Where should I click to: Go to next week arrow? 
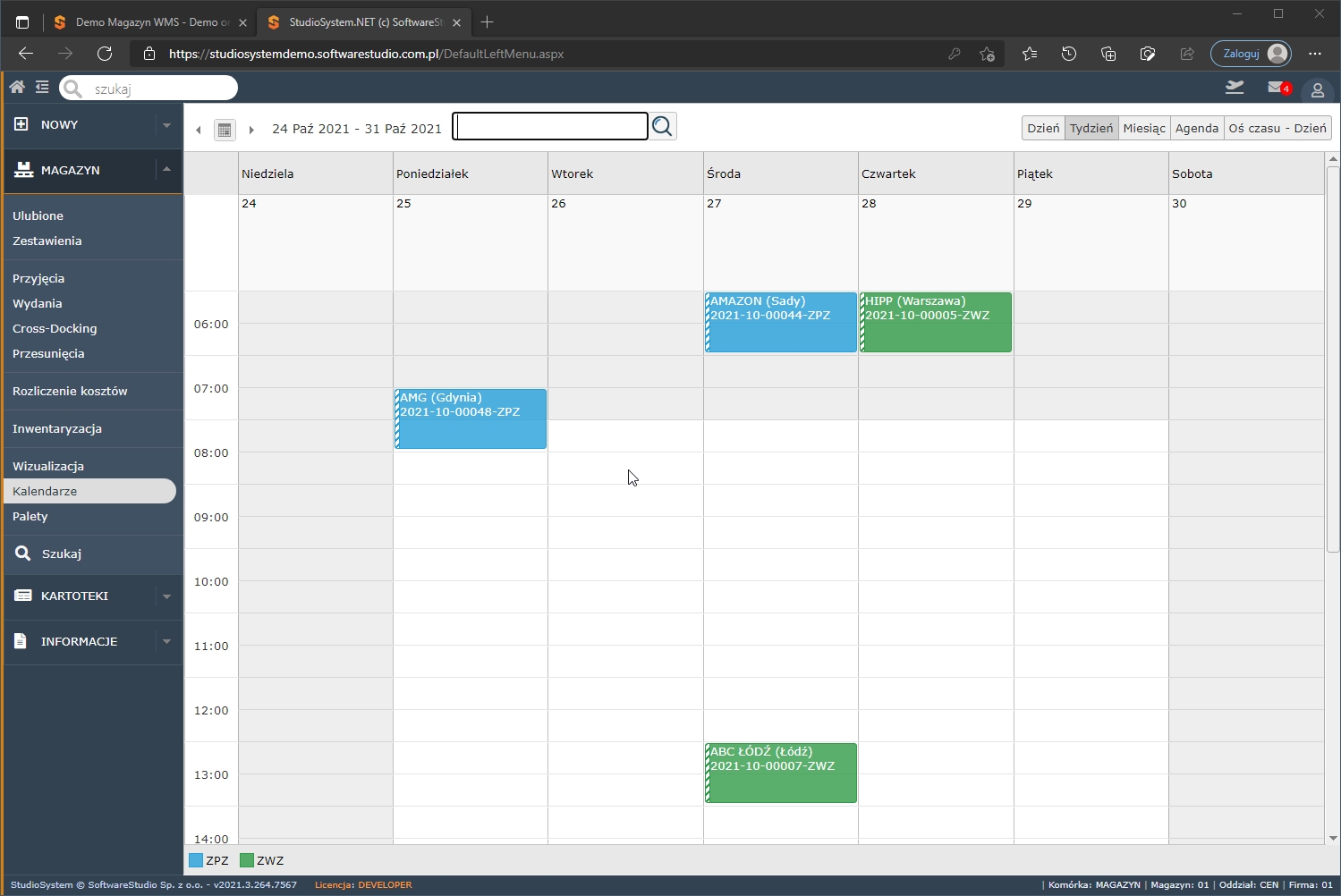tap(251, 130)
